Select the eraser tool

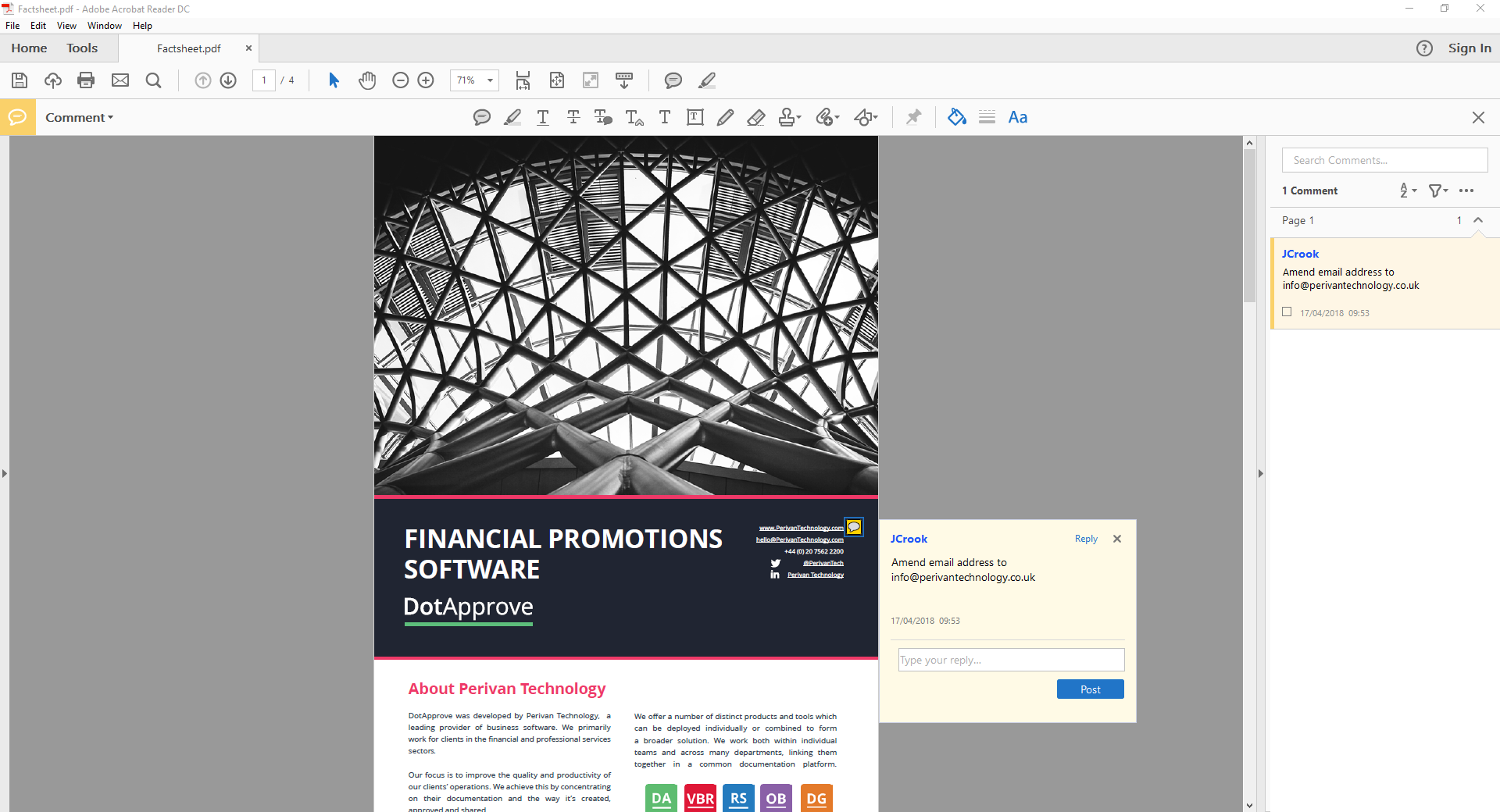755,117
